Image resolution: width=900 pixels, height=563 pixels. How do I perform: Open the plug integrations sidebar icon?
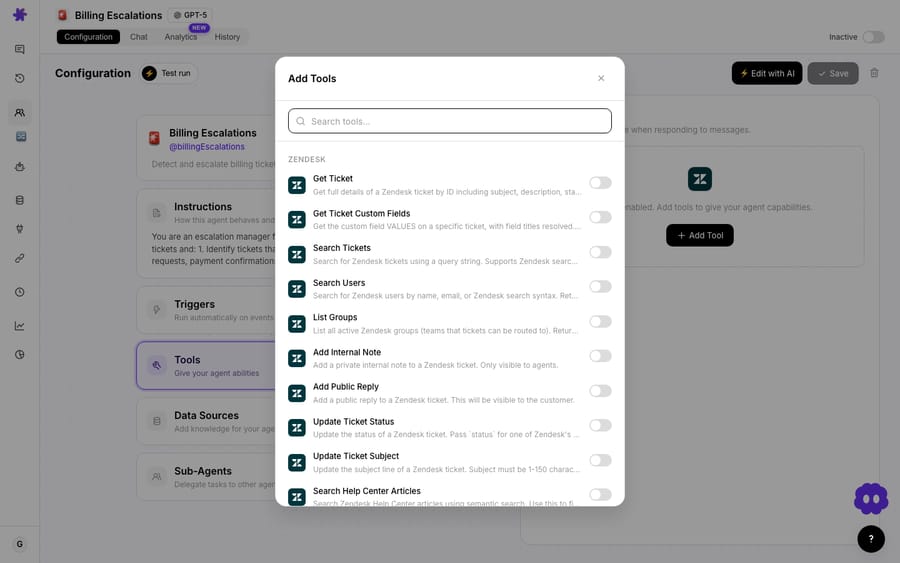(x=20, y=229)
